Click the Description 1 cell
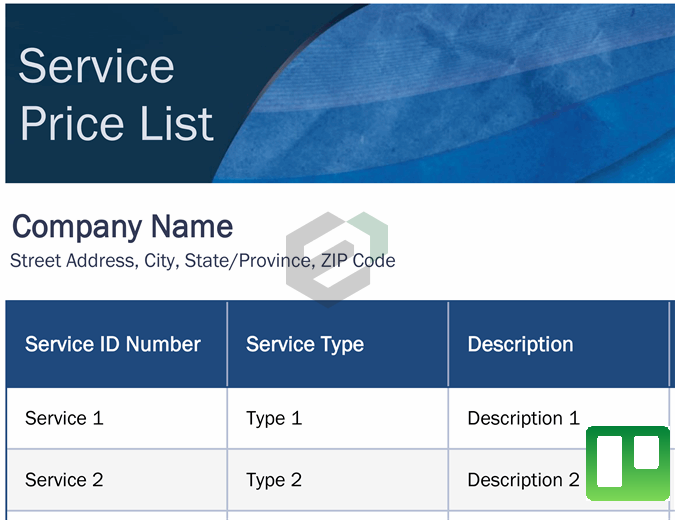 (x=523, y=418)
